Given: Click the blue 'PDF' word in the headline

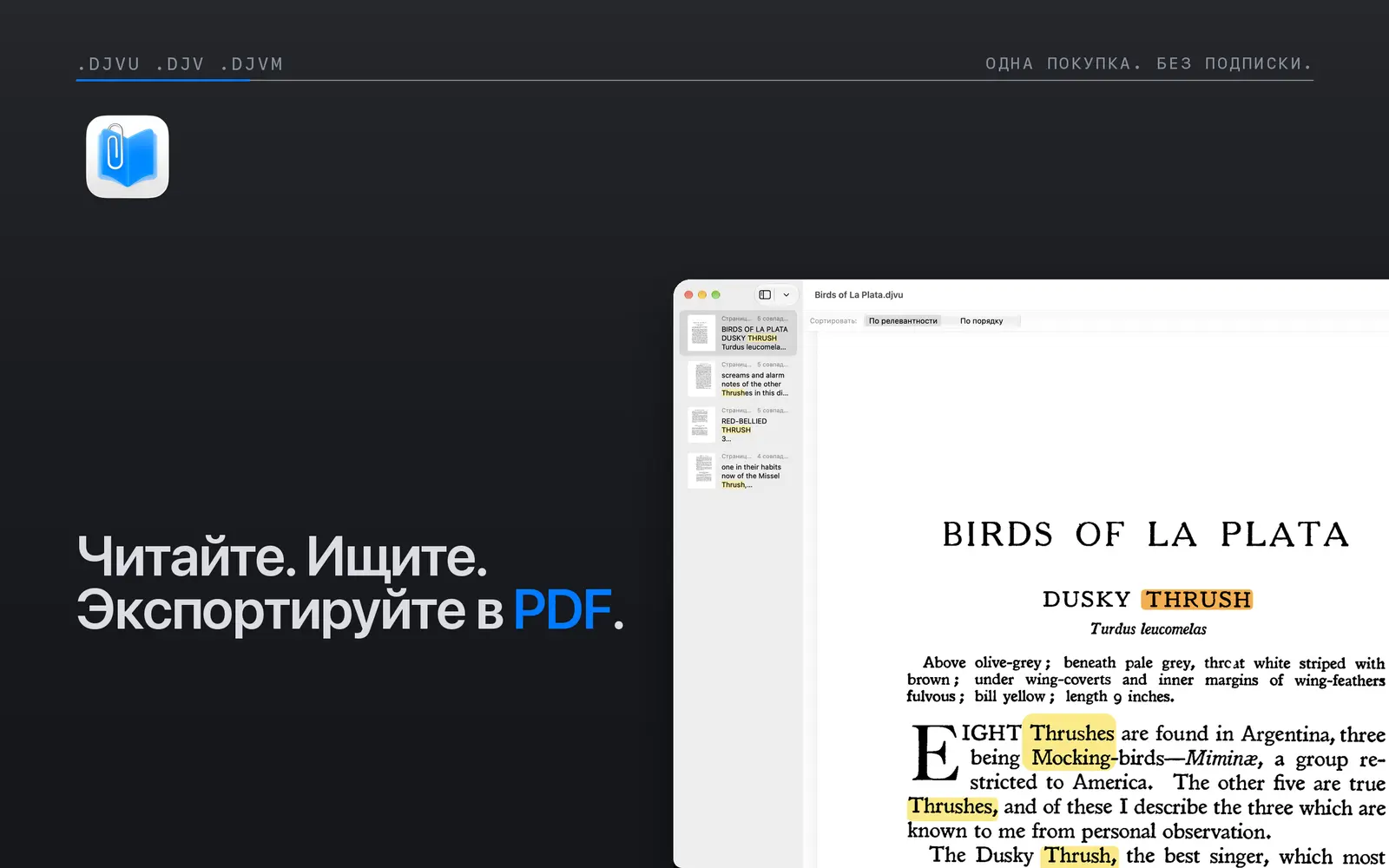Looking at the screenshot, I should pyautogui.click(x=563, y=610).
